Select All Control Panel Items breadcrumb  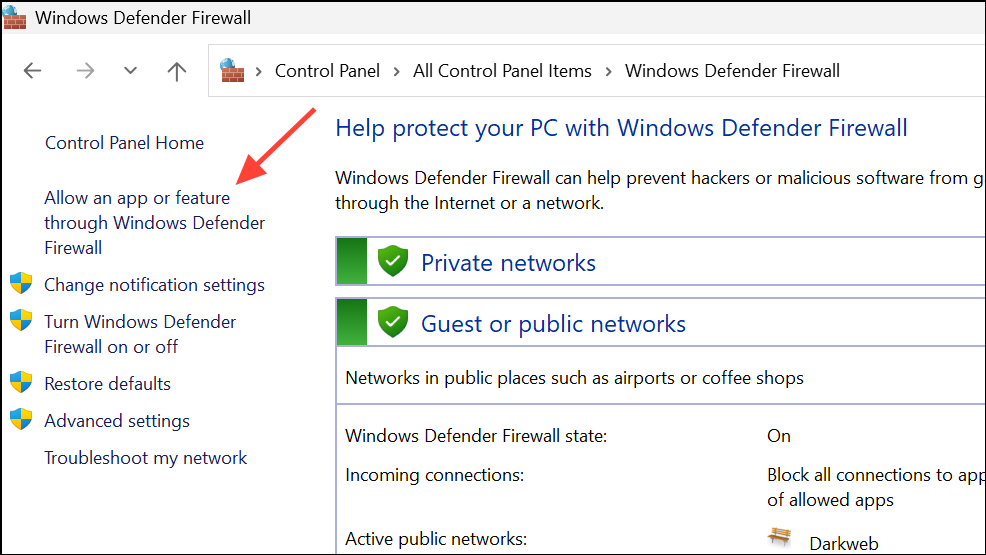[x=502, y=71]
